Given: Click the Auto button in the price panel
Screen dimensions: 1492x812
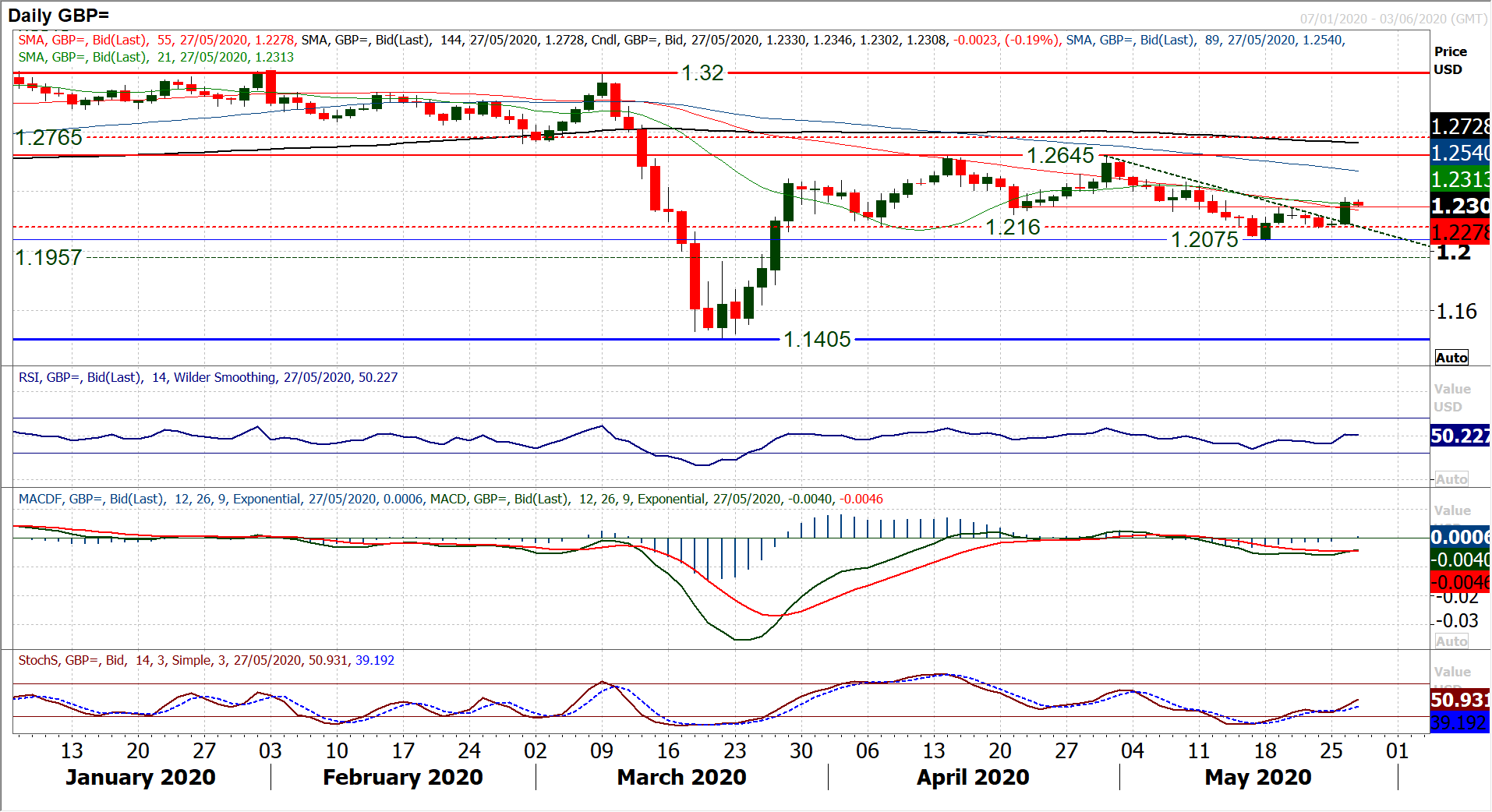Looking at the screenshot, I should tap(1451, 358).
